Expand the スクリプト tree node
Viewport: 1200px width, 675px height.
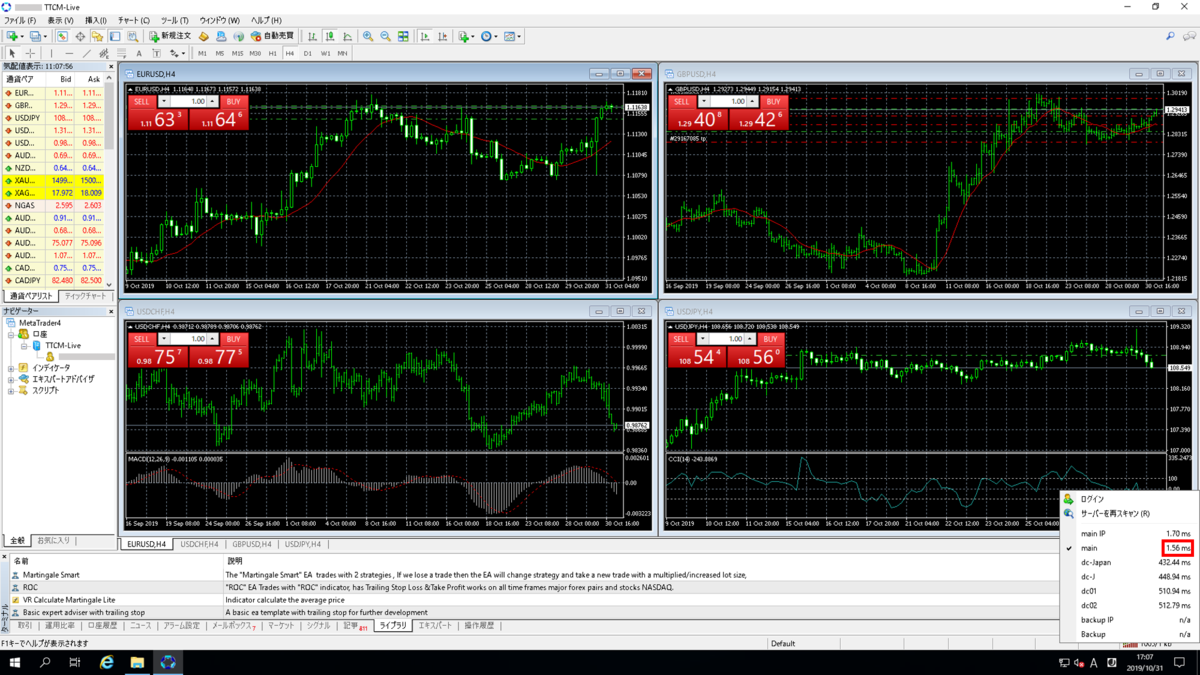click(x=11, y=391)
